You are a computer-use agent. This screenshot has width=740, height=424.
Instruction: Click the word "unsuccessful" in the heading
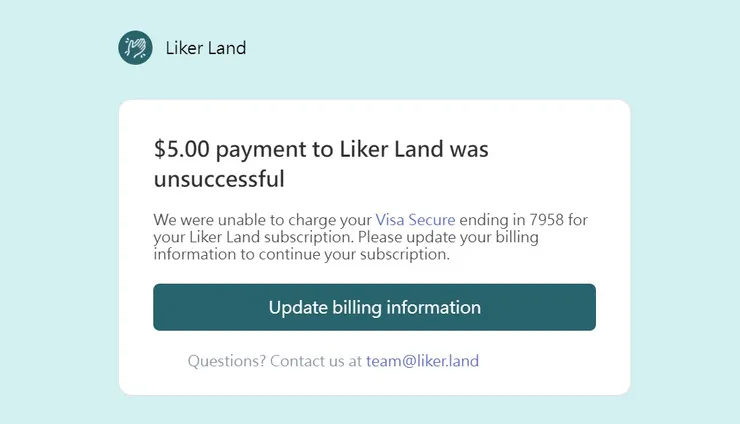click(x=219, y=180)
